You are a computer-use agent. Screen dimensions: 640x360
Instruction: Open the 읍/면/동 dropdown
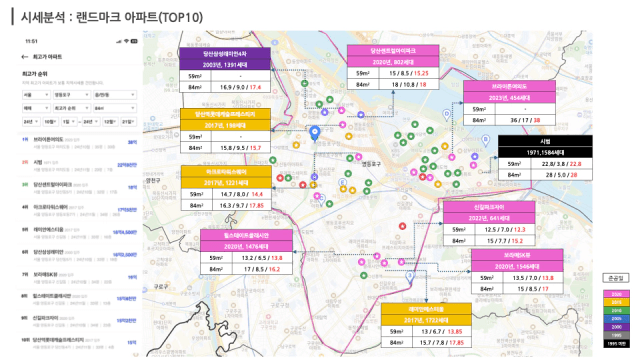pyautogui.click(x=115, y=95)
